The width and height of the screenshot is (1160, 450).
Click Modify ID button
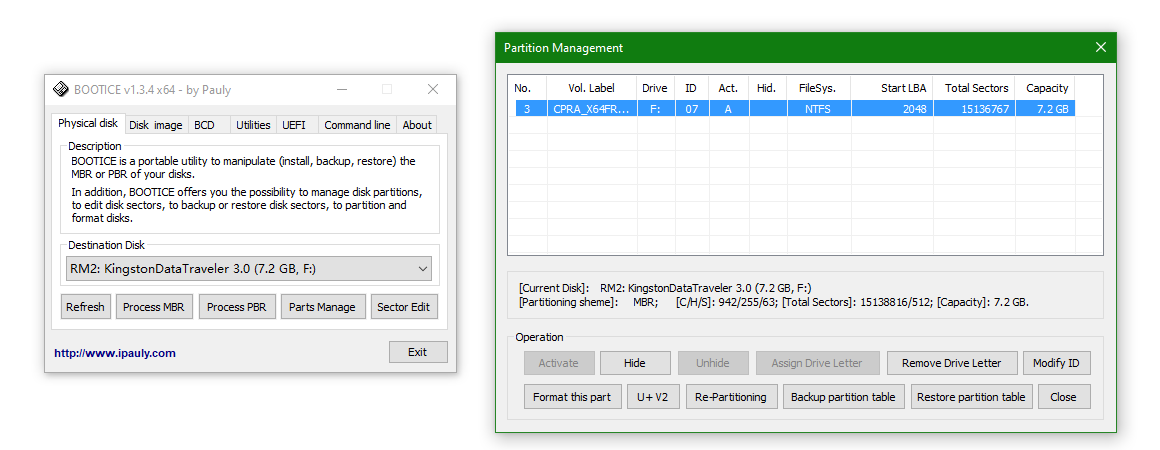pos(1056,363)
